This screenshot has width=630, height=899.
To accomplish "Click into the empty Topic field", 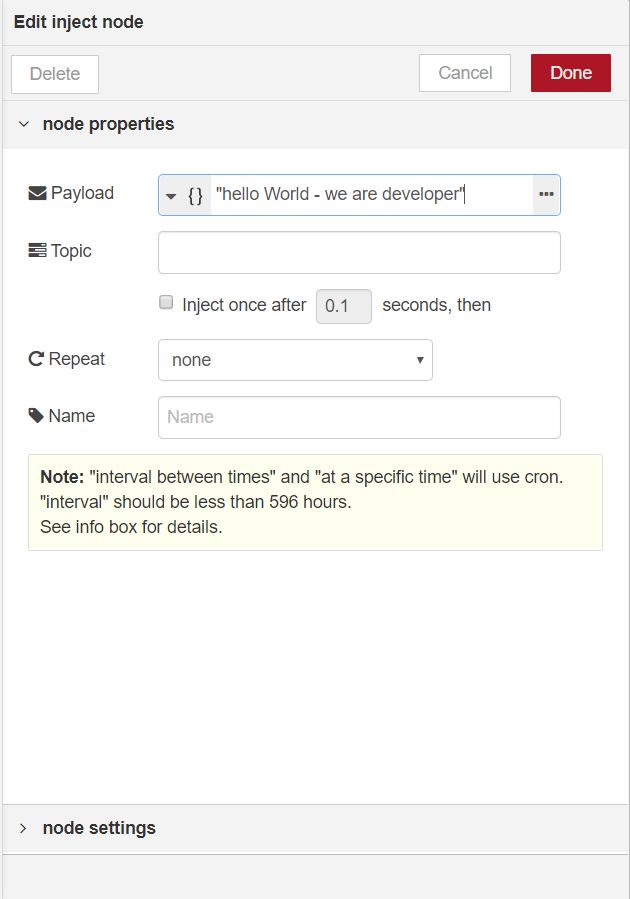I will pyautogui.click(x=359, y=253).
